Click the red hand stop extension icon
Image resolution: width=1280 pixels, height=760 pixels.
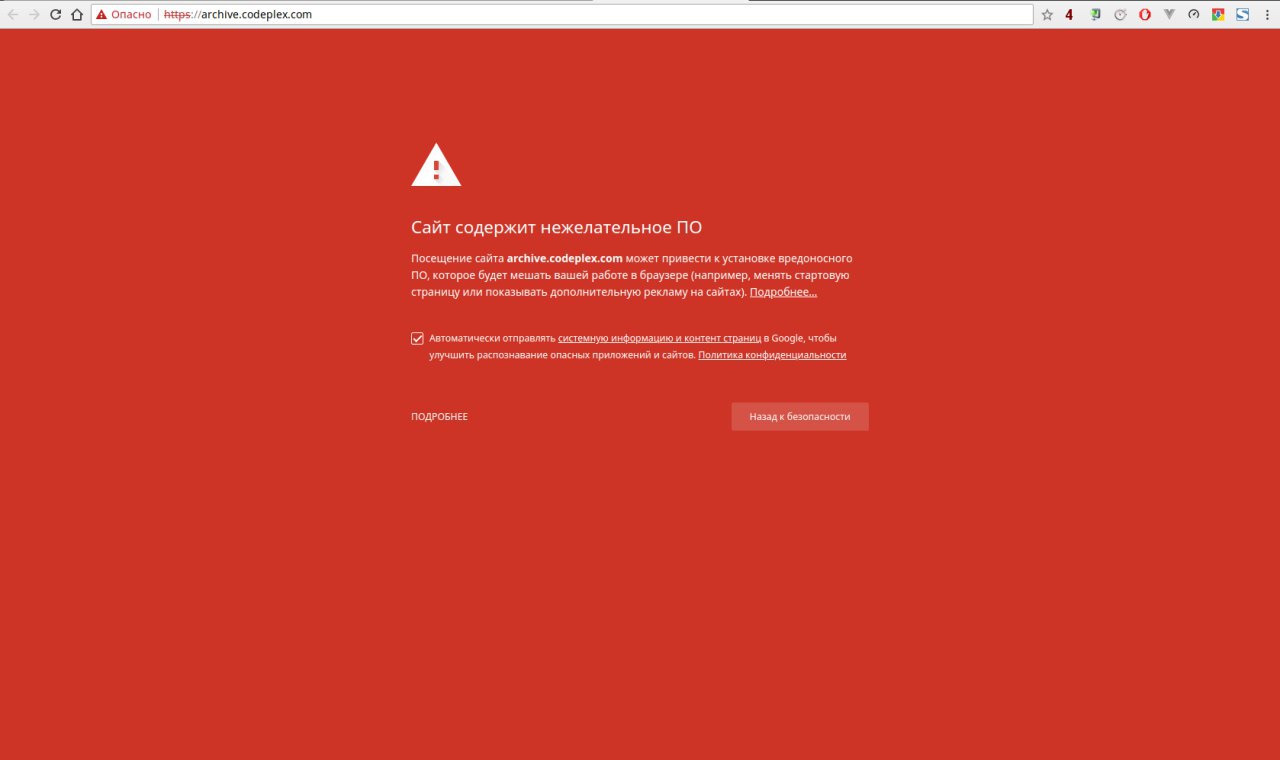(1145, 15)
